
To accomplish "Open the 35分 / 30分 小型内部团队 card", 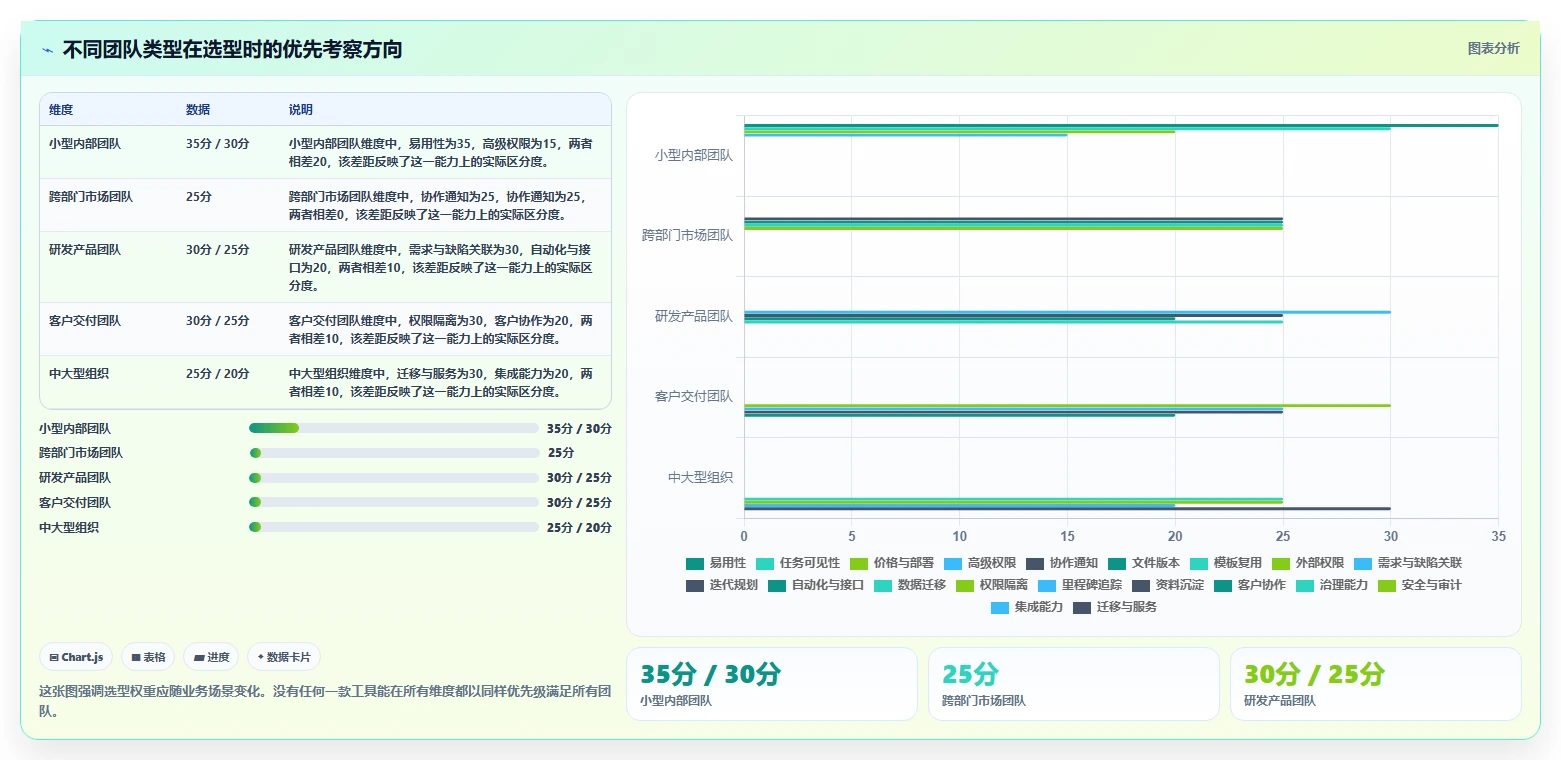I will [x=771, y=684].
